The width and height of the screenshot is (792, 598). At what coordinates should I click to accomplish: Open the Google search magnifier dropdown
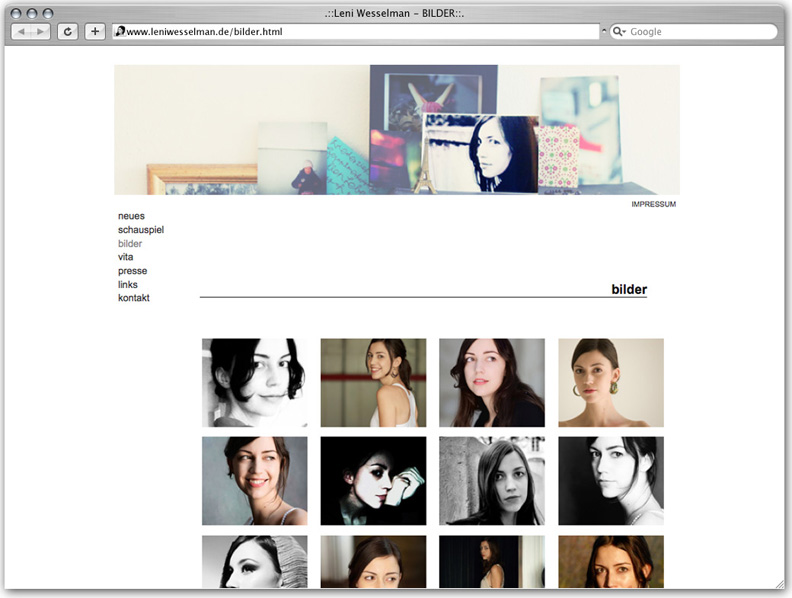click(x=619, y=32)
